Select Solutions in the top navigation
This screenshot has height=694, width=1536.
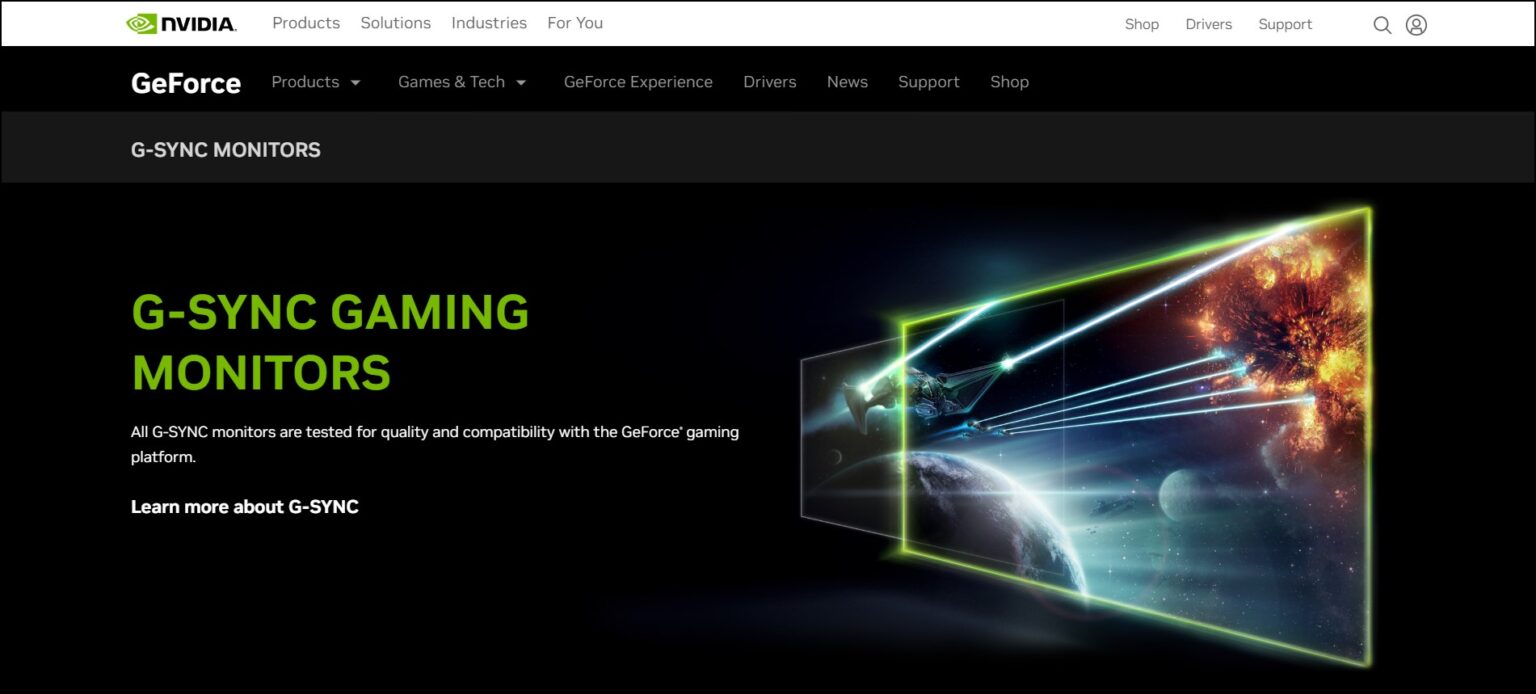point(396,22)
